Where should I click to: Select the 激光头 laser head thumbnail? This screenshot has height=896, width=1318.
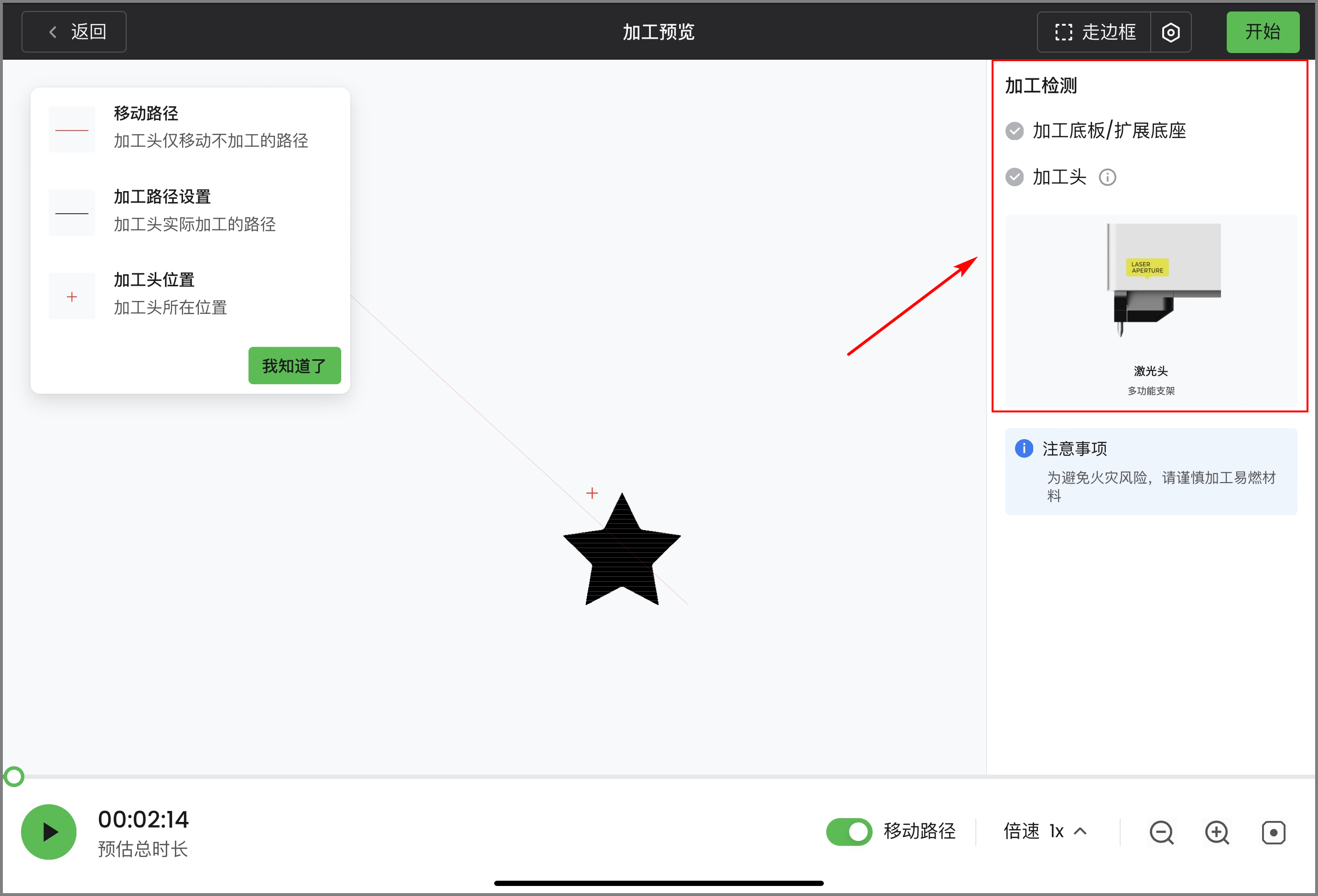(1151, 310)
